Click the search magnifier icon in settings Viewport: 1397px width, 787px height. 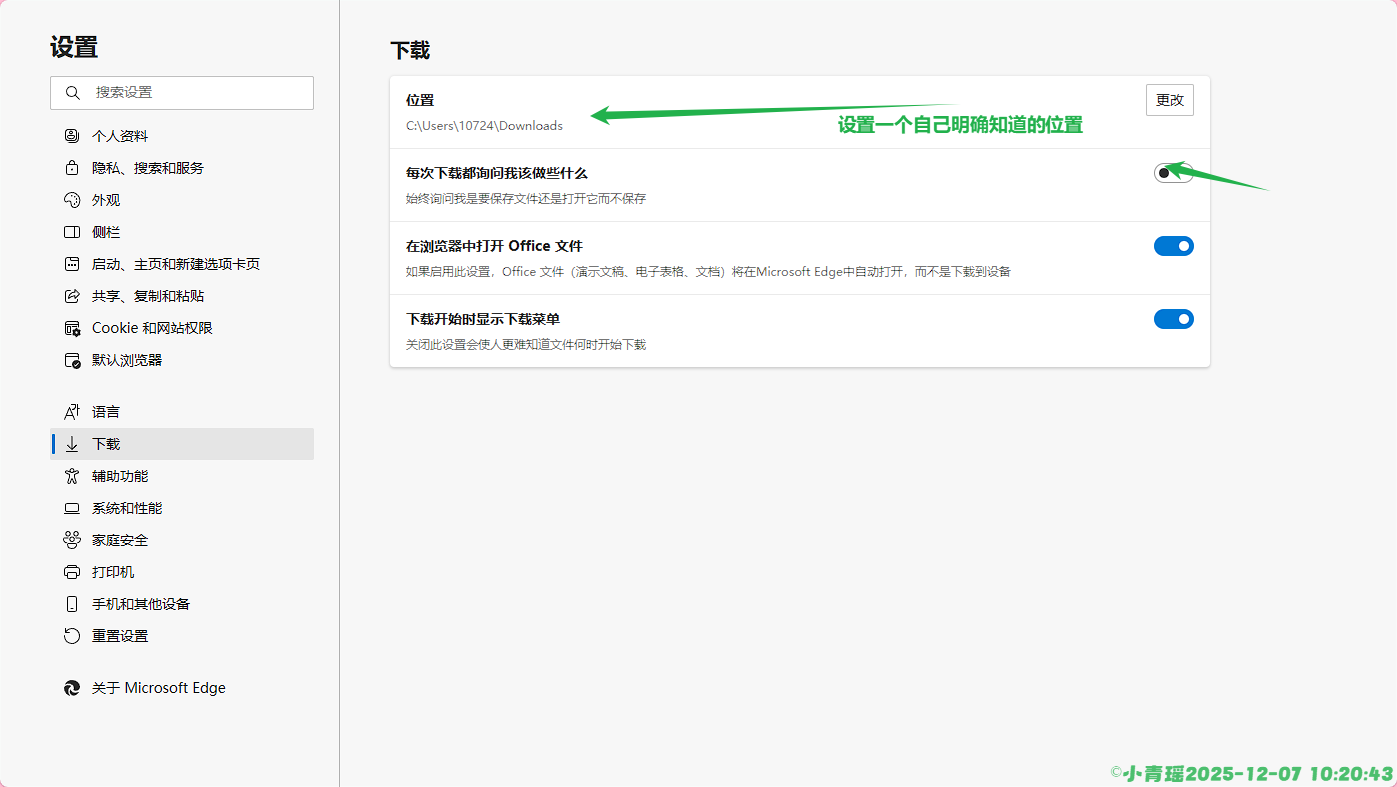[x=72, y=92]
